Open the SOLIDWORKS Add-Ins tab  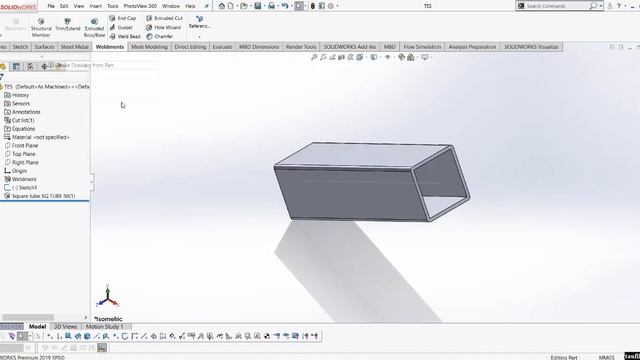pyautogui.click(x=349, y=47)
